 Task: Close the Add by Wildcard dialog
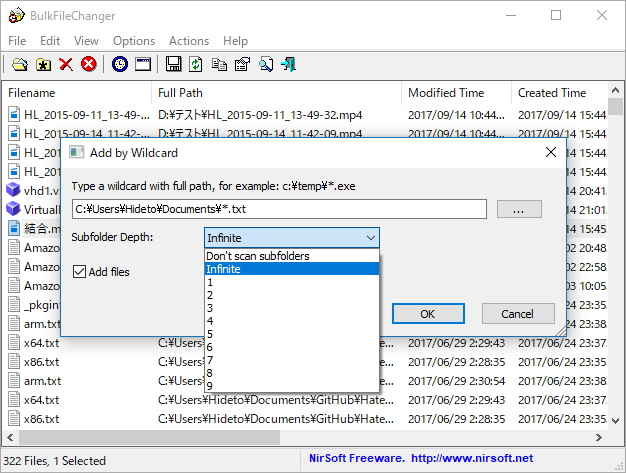click(x=551, y=152)
